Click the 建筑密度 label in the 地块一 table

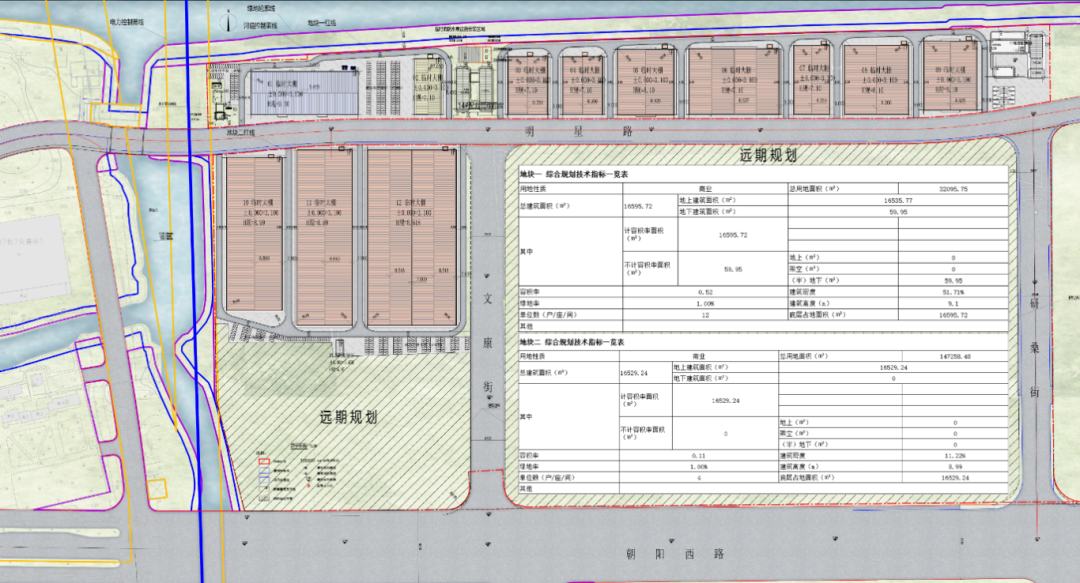(803, 292)
